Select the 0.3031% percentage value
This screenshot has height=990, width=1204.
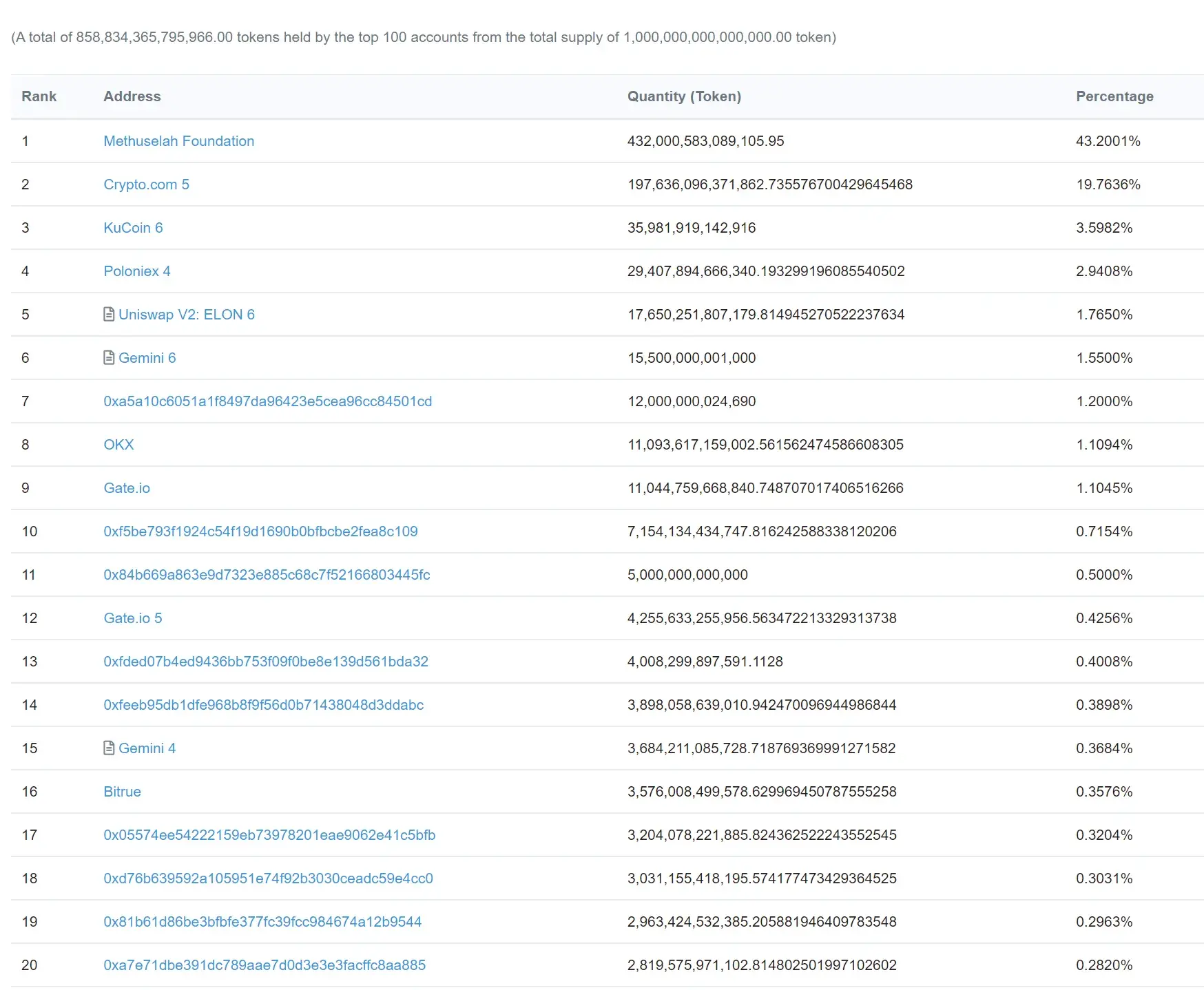coord(1104,878)
